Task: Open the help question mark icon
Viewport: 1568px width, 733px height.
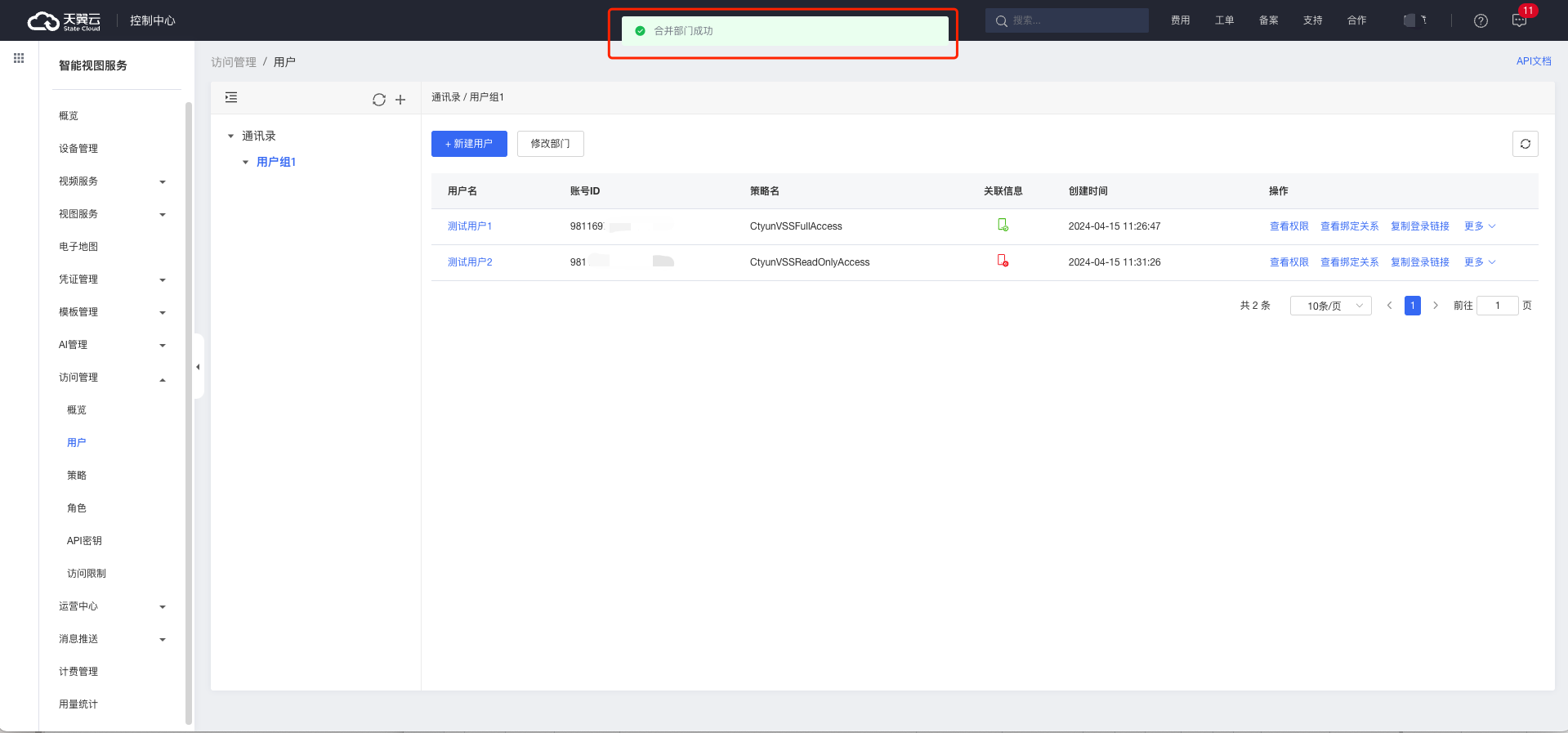Action: 1481,20
